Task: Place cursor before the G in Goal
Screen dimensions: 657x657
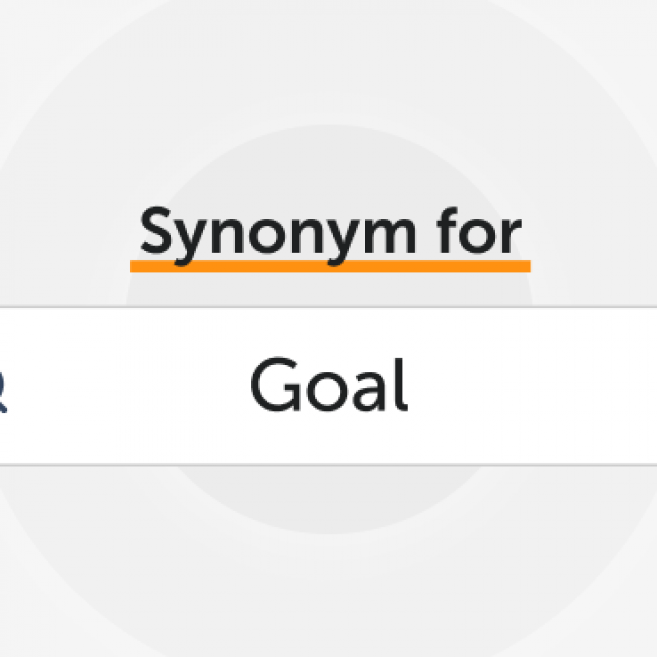Action: coord(248,387)
